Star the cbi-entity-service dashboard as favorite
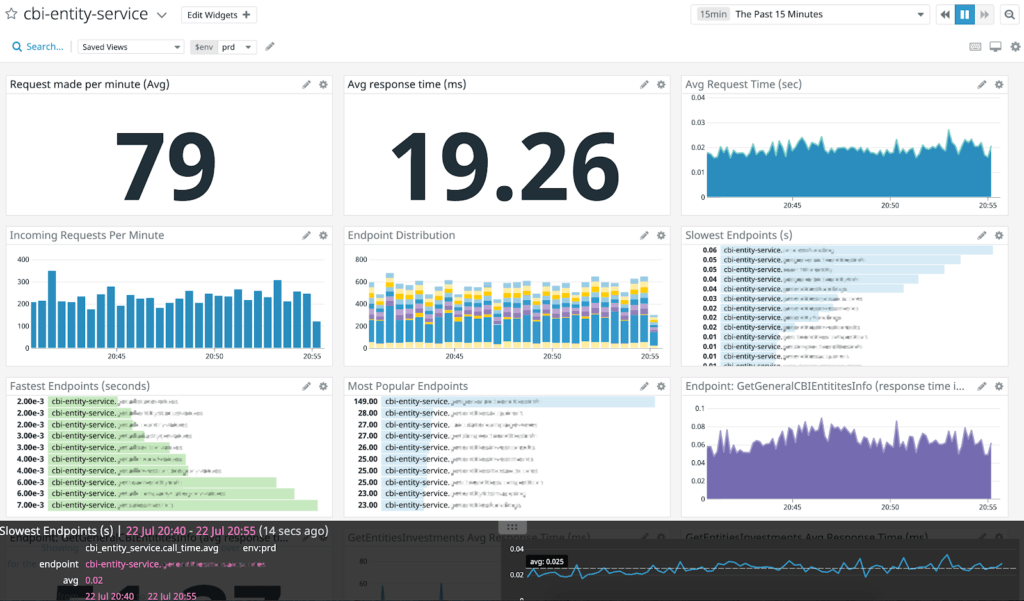The image size is (1024, 601). [12, 15]
